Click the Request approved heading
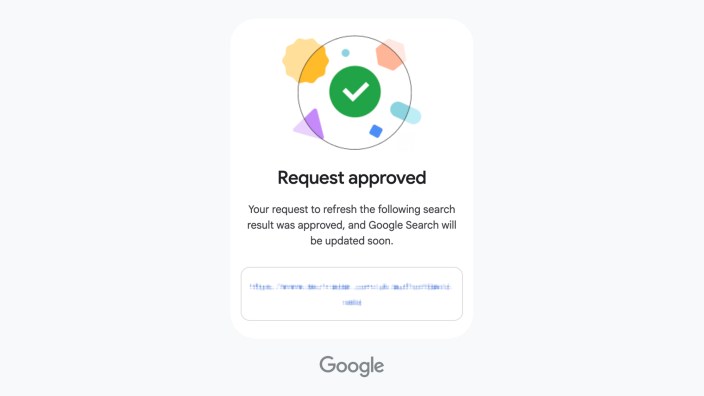The width and height of the screenshot is (704, 396). (352, 178)
